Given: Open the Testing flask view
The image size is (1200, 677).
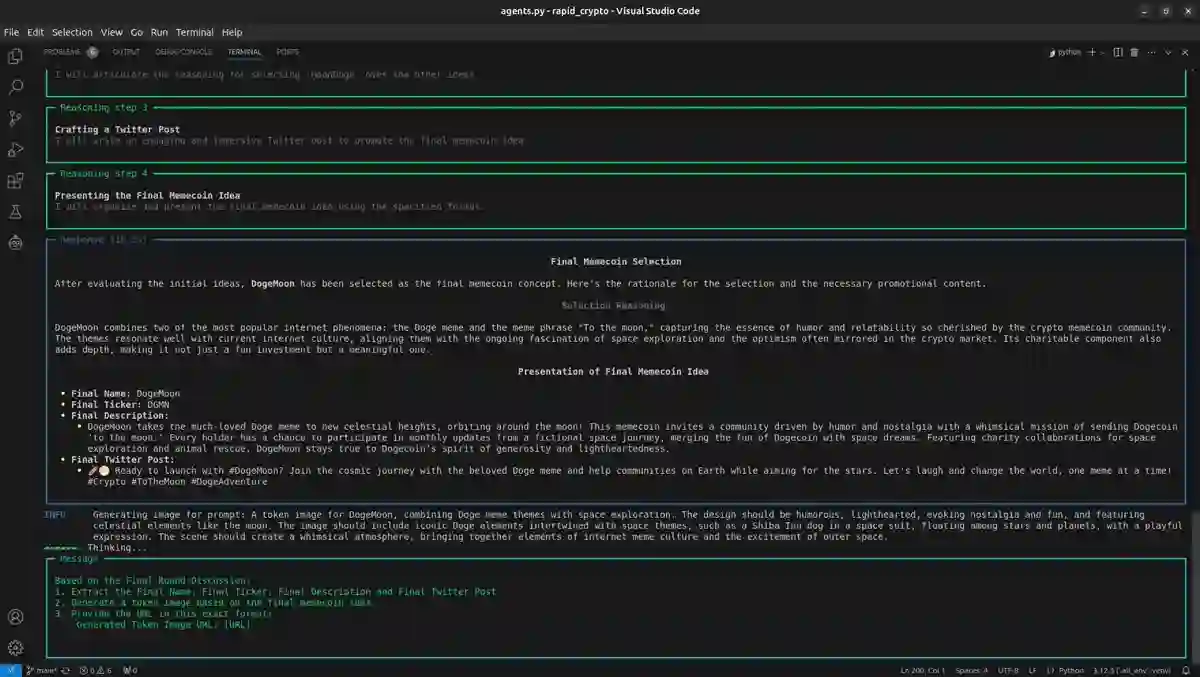Looking at the screenshot, I should [15, 211].
